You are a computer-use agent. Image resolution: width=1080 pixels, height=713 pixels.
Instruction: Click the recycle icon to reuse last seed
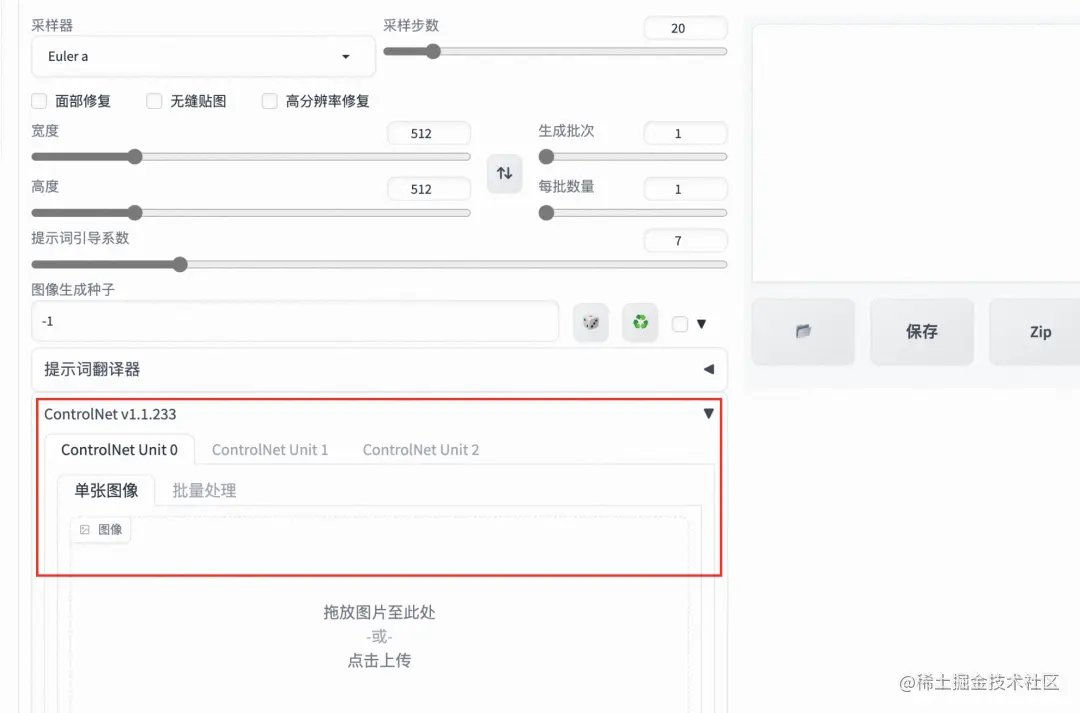640,322
